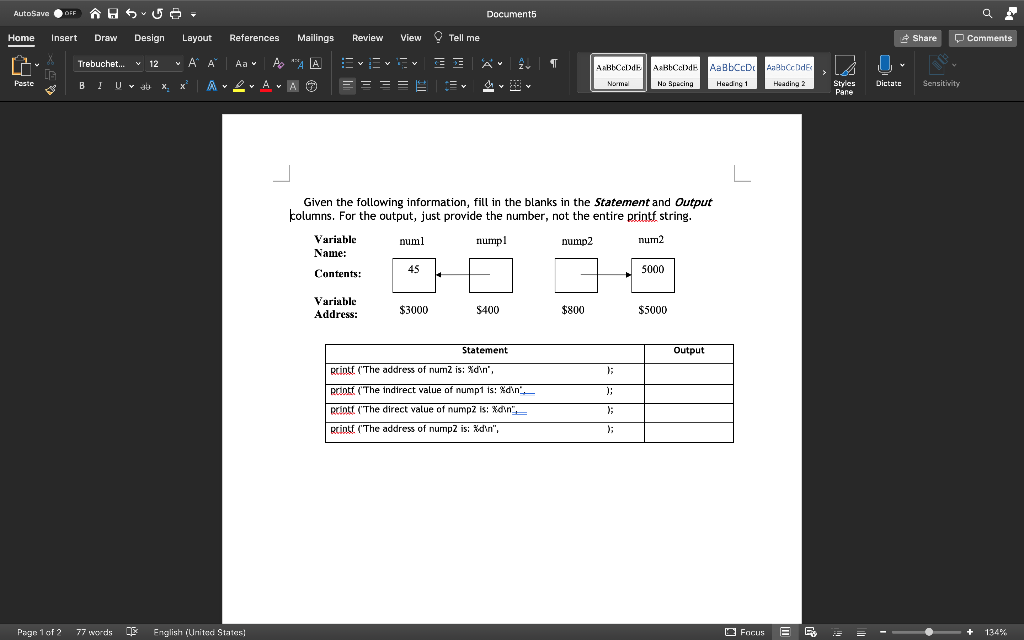Click the Share button

(918, 38)
